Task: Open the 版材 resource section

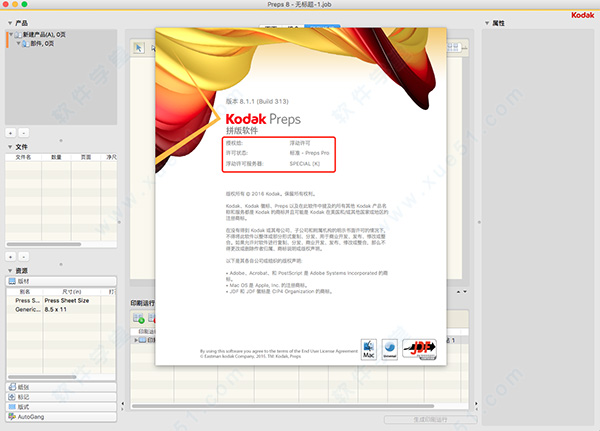Action: tap(61, 281)
